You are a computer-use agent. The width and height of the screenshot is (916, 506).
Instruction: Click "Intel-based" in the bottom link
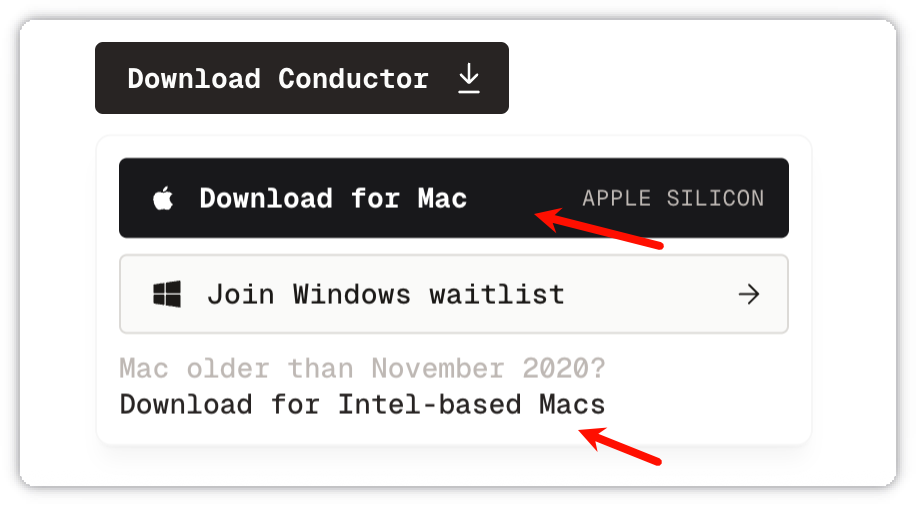tap(429, 404)
